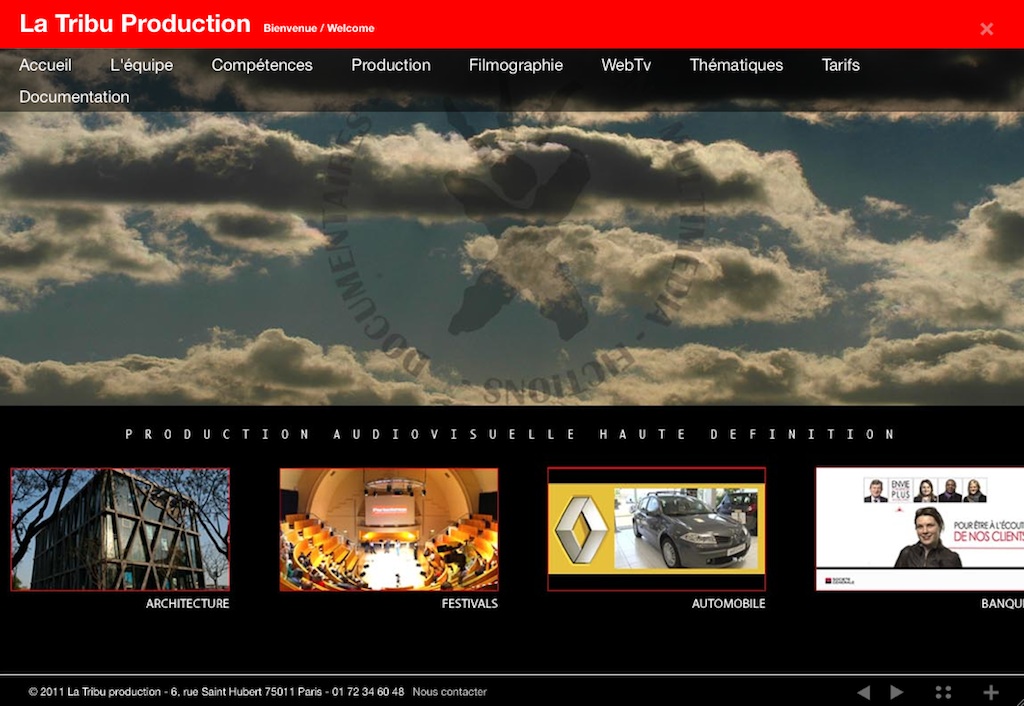Open the Production menu
The width and height of the screenshot is (1024, 706).
390,65
